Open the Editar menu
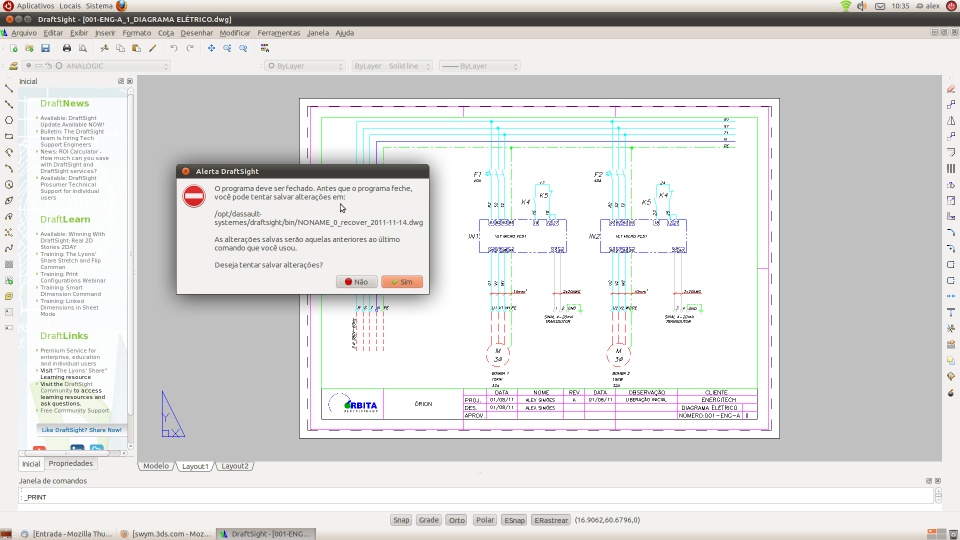 tap(53, 33)
